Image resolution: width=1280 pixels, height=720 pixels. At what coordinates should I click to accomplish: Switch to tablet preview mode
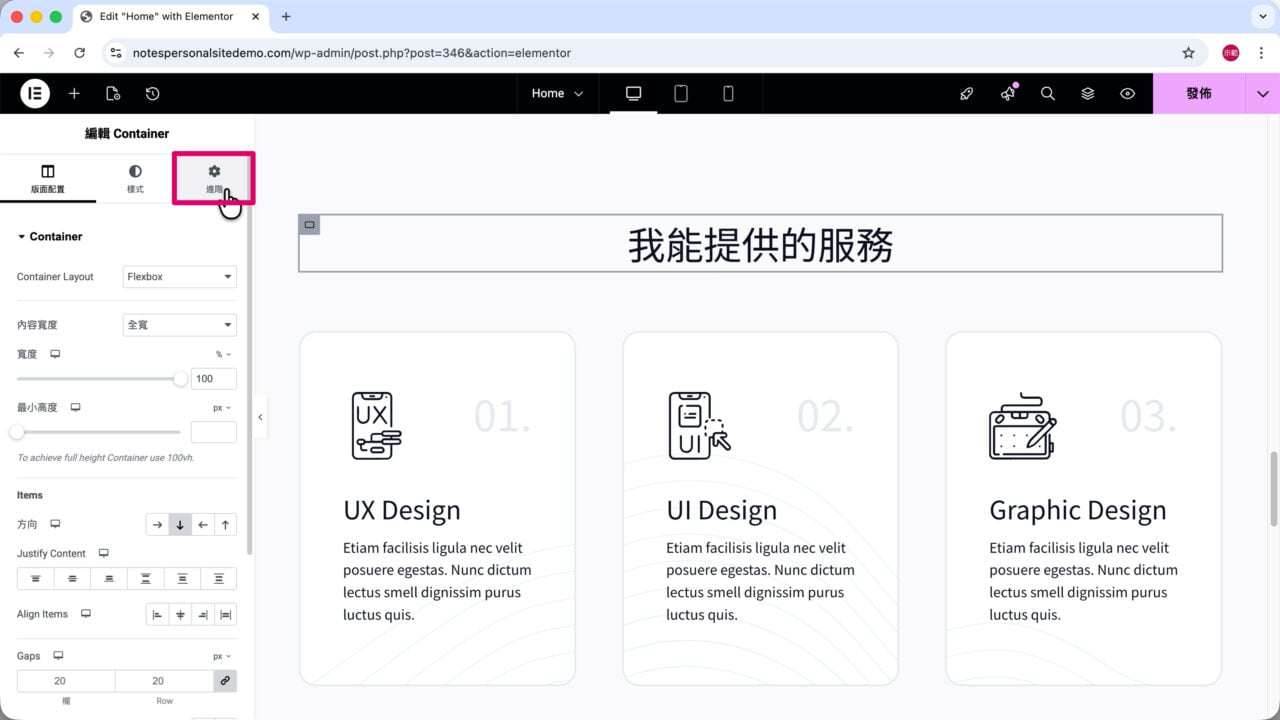pyautogui.click(x=681, y=93)
